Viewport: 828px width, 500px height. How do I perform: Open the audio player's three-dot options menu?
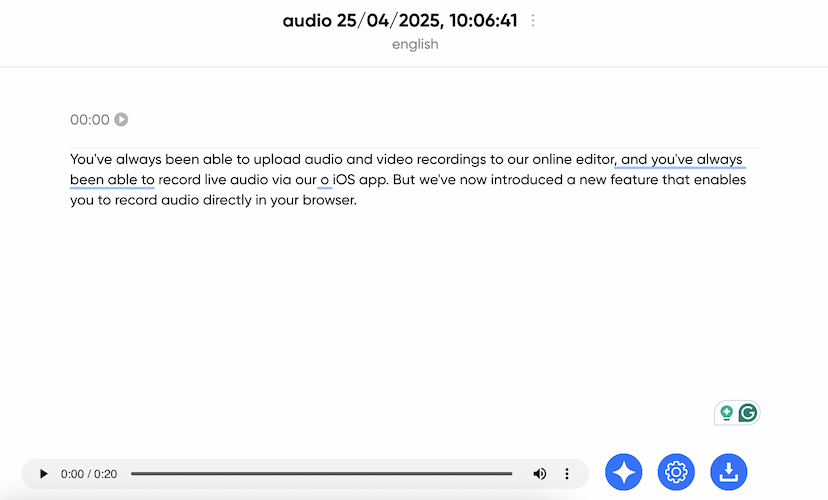567,473
